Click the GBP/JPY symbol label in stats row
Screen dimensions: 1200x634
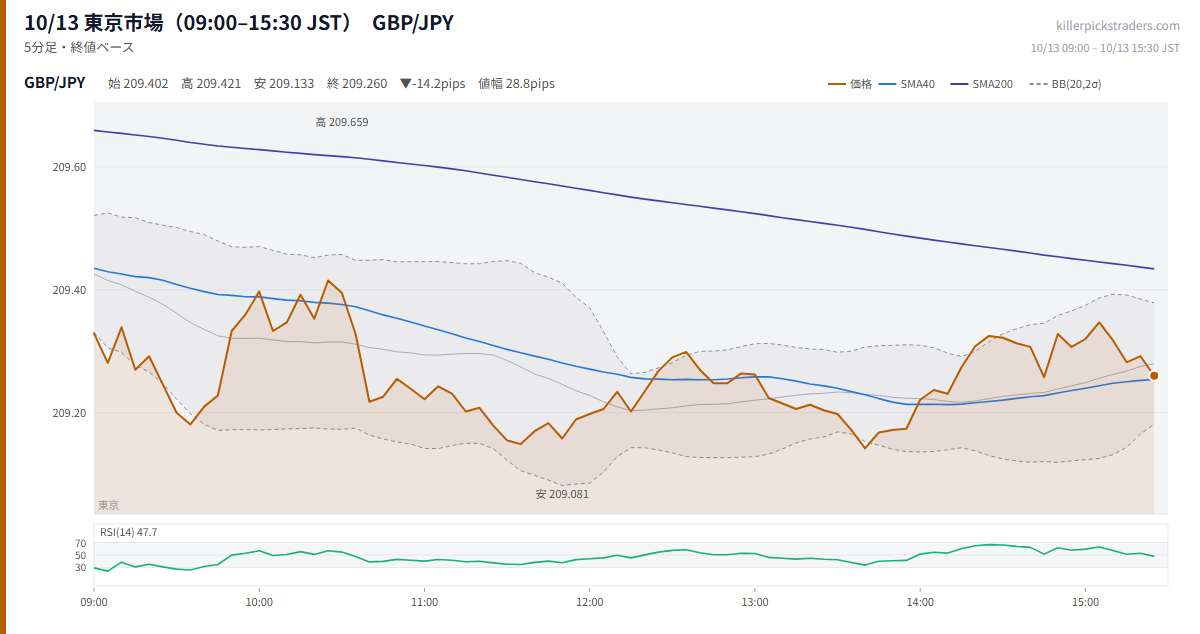[x=55, y=83]
